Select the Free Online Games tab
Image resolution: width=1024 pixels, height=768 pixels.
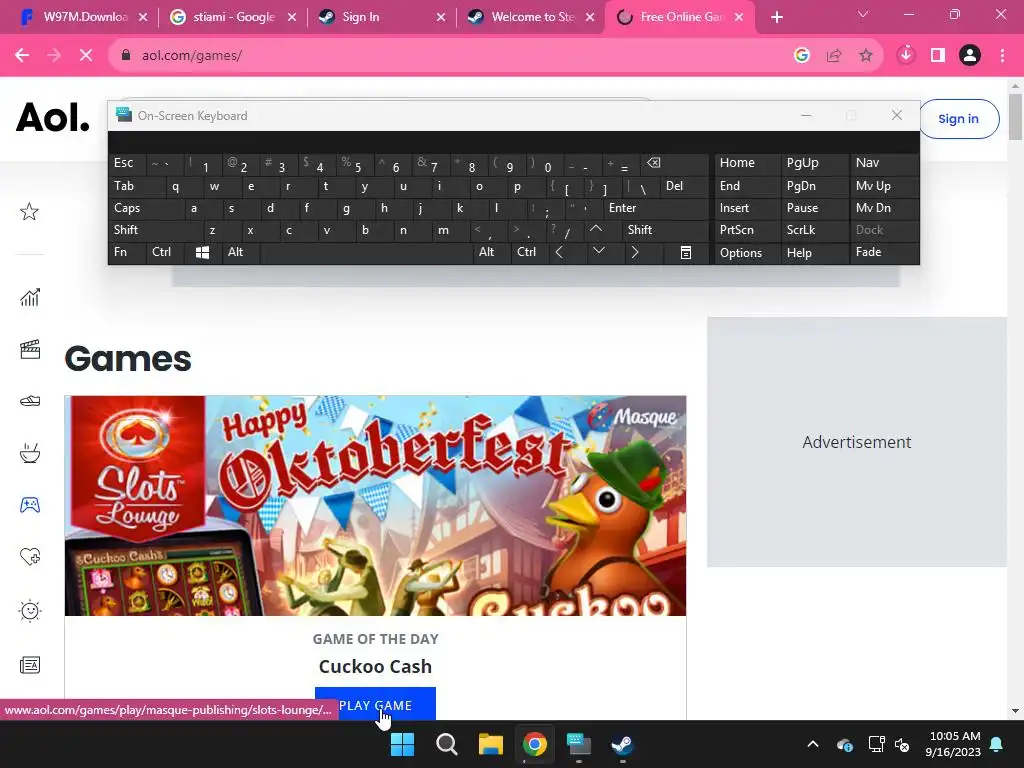(x=682, y=17)
